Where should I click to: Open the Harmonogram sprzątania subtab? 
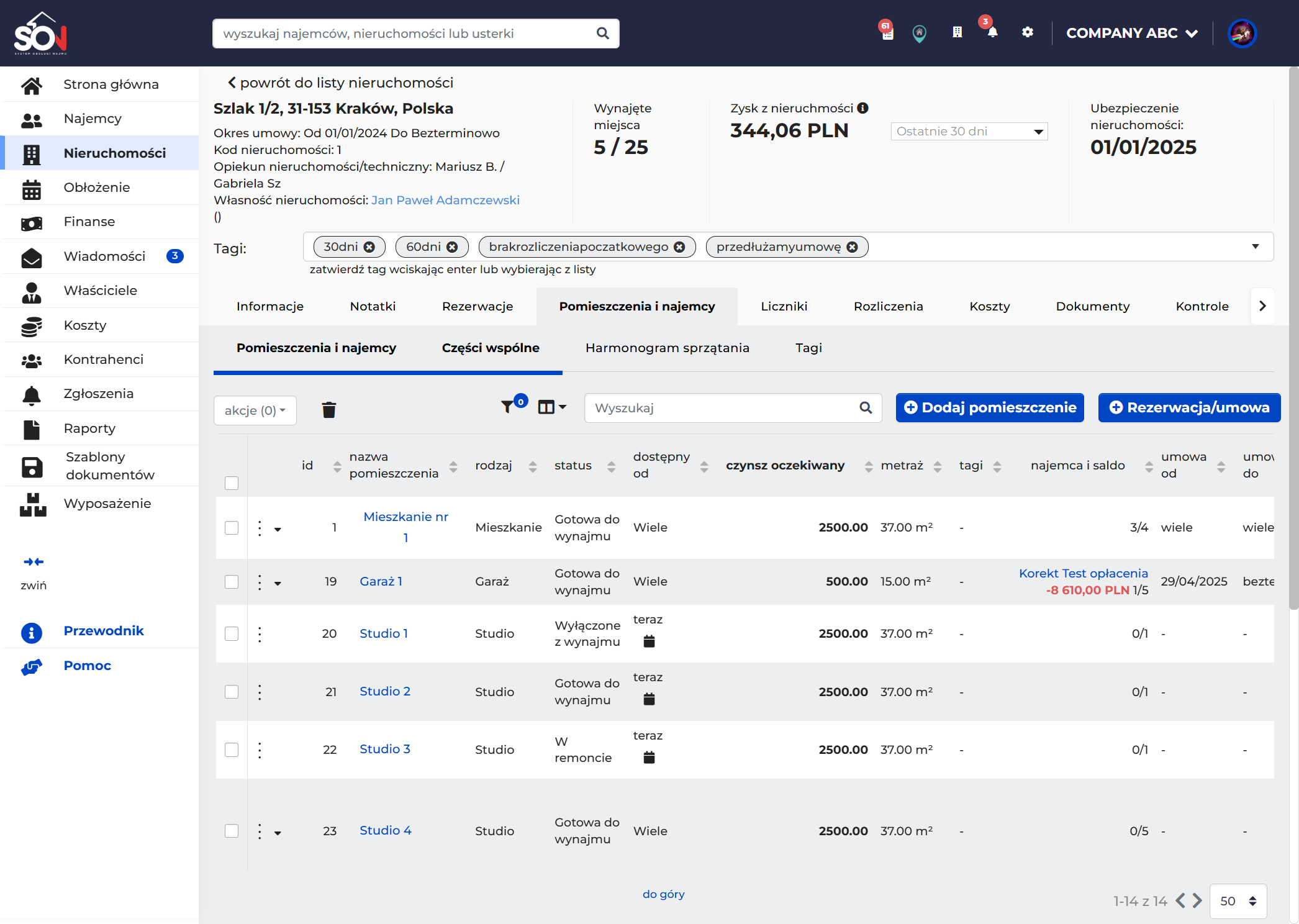667,348
